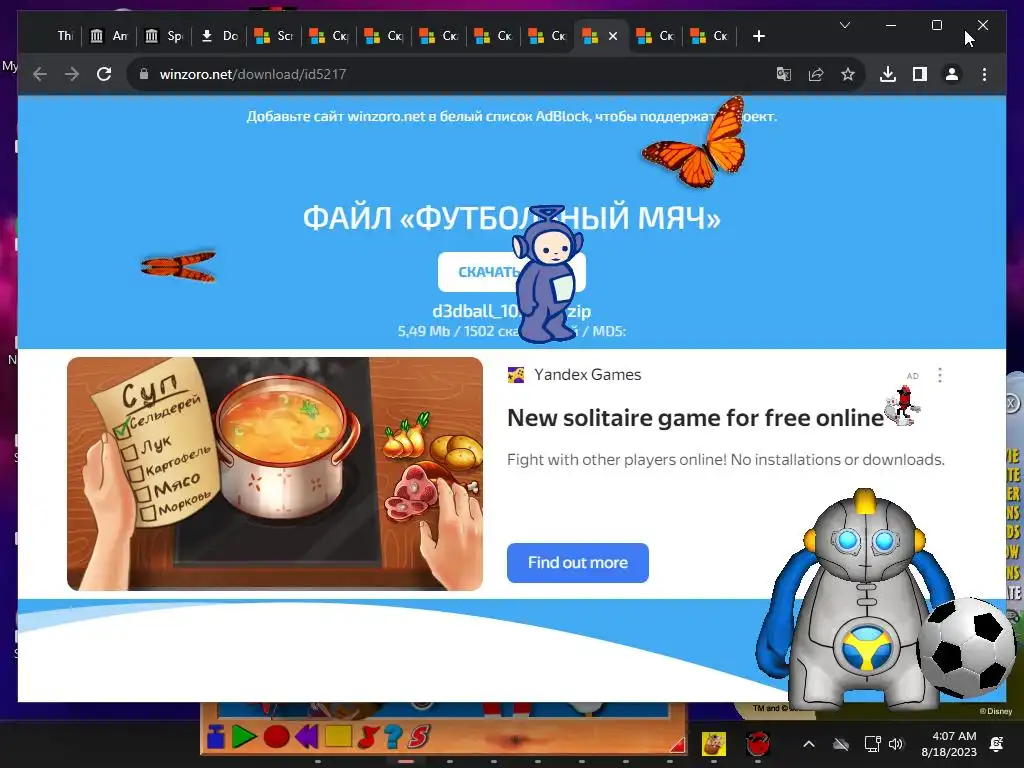Screen dimensions: 1024x768
Task: Open the Chrome profile avatar
Action: point(952,74)
